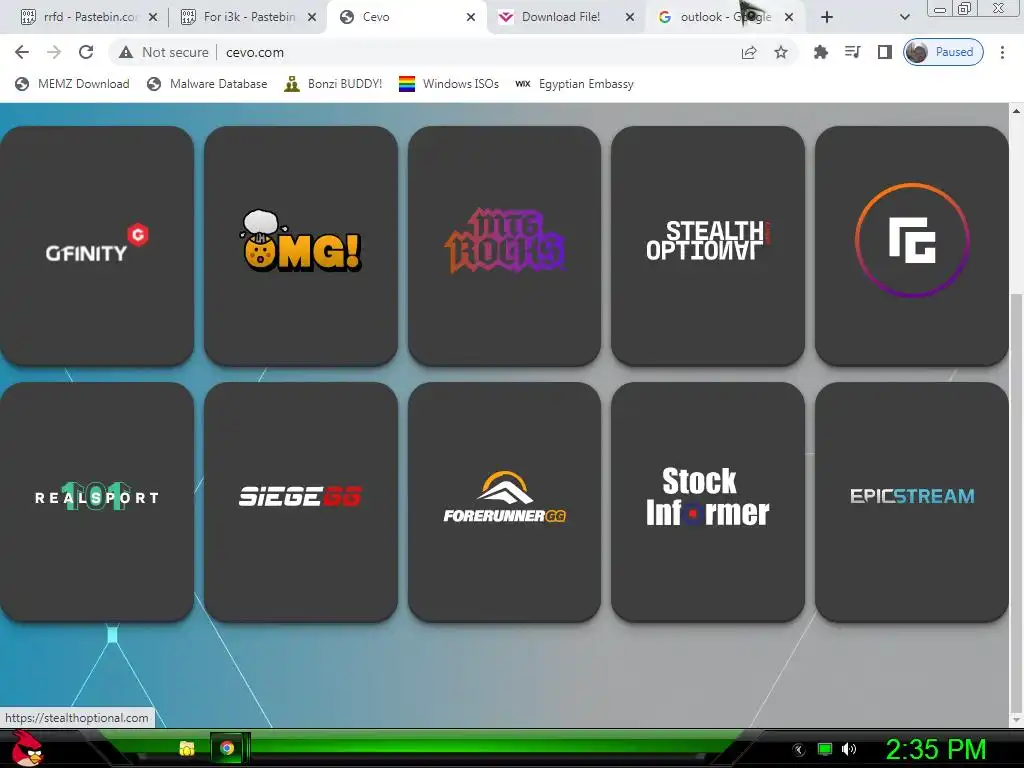Click the page scrollbar down arrow
Viewport: 1024px width, 768px height.
coord(1016,720)
